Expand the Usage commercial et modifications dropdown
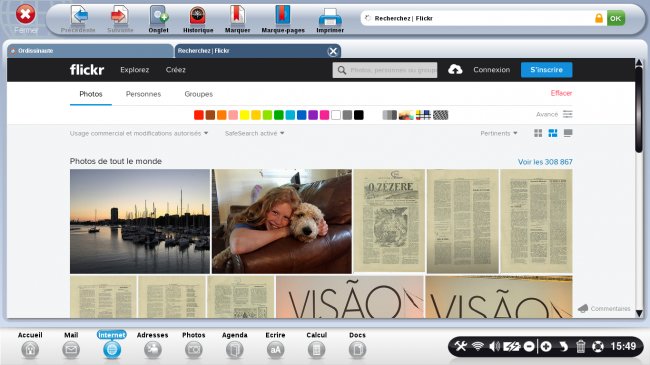Image resolution: width=650 pixels, height=365 pixels. pyautogui.click(x=139, y=133)
